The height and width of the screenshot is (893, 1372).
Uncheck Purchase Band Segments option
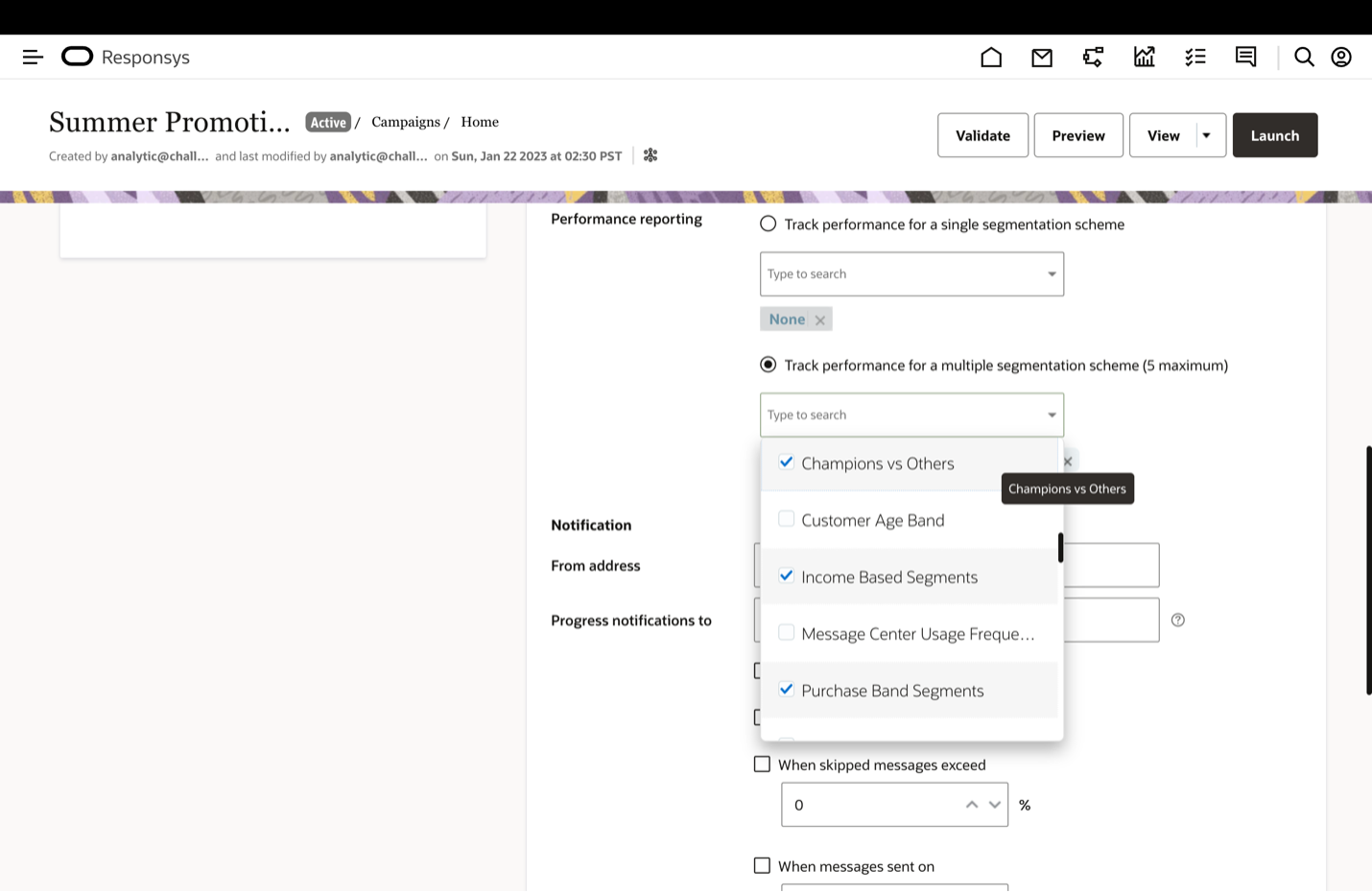pyautogui.click(x=786, y=689)
